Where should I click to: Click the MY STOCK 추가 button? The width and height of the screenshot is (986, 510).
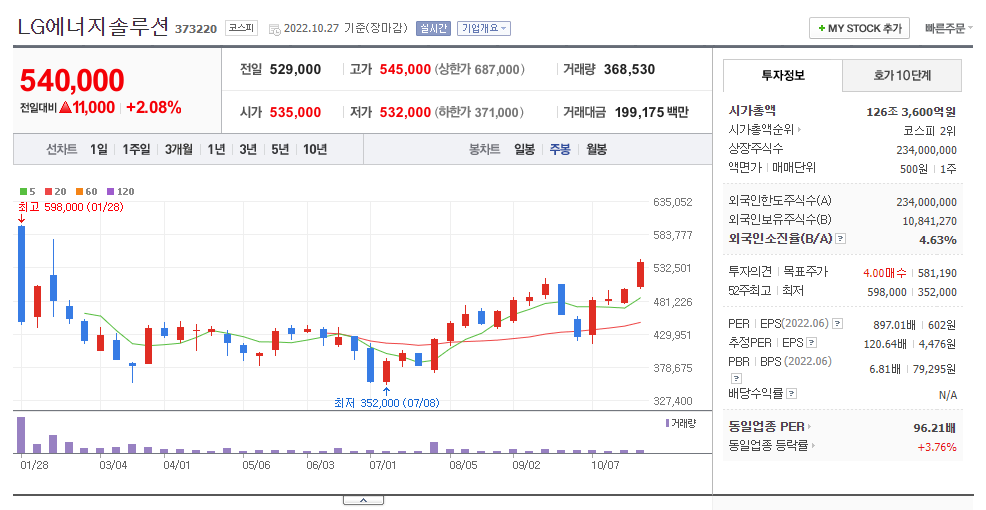pyautogui.click(x=860, y=28)
